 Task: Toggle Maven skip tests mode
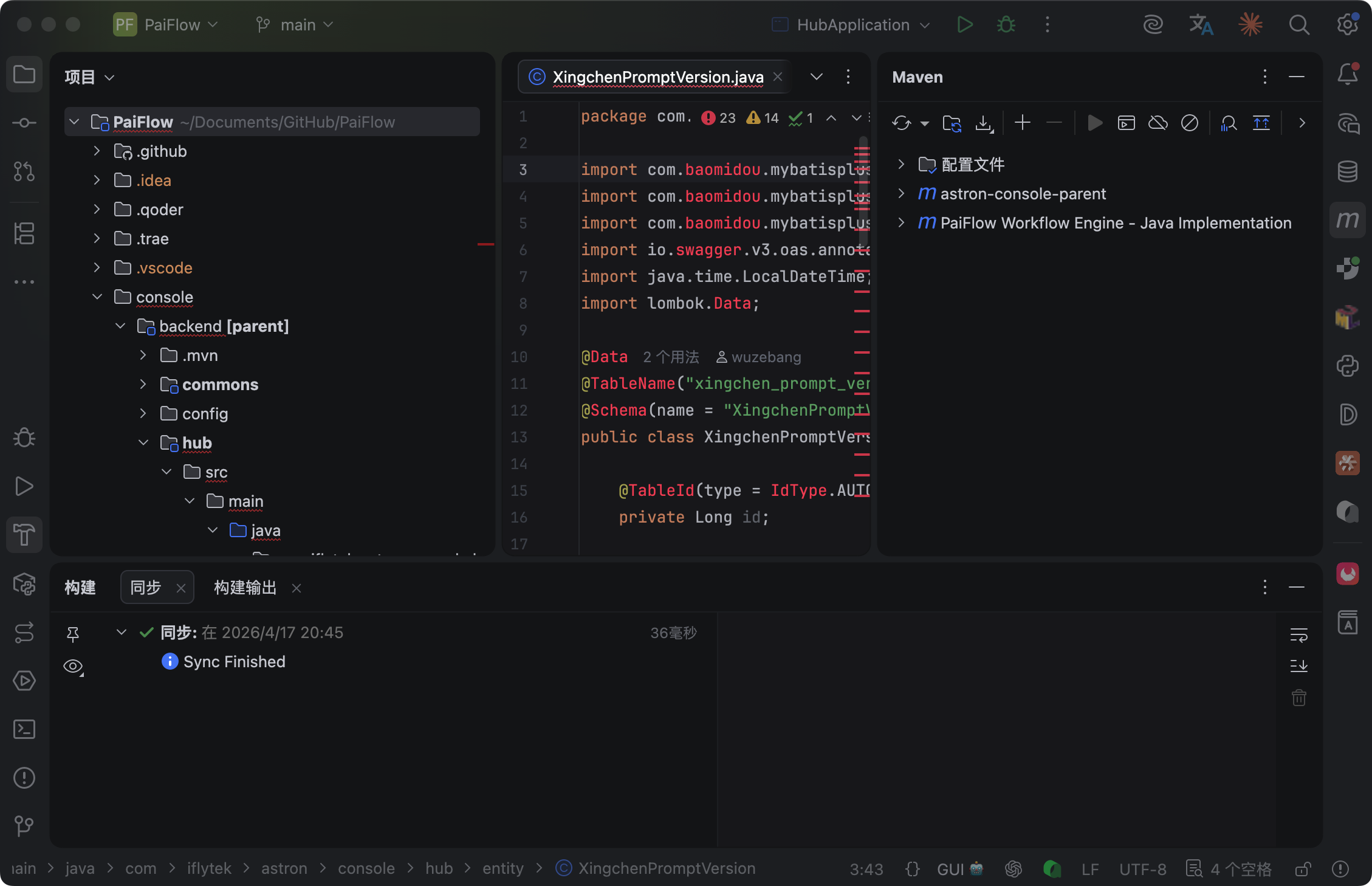coord(1189,123)
